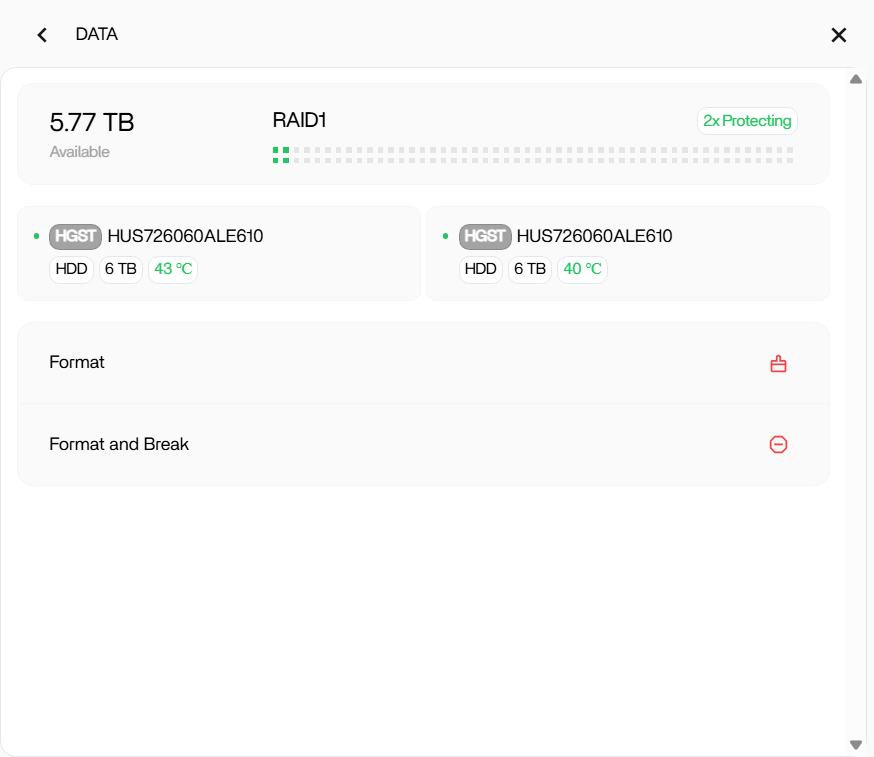The height and width of the screenshot is (757, 874).
Task: Click the red Format broom icon
Action: click(x=778, y=364)
